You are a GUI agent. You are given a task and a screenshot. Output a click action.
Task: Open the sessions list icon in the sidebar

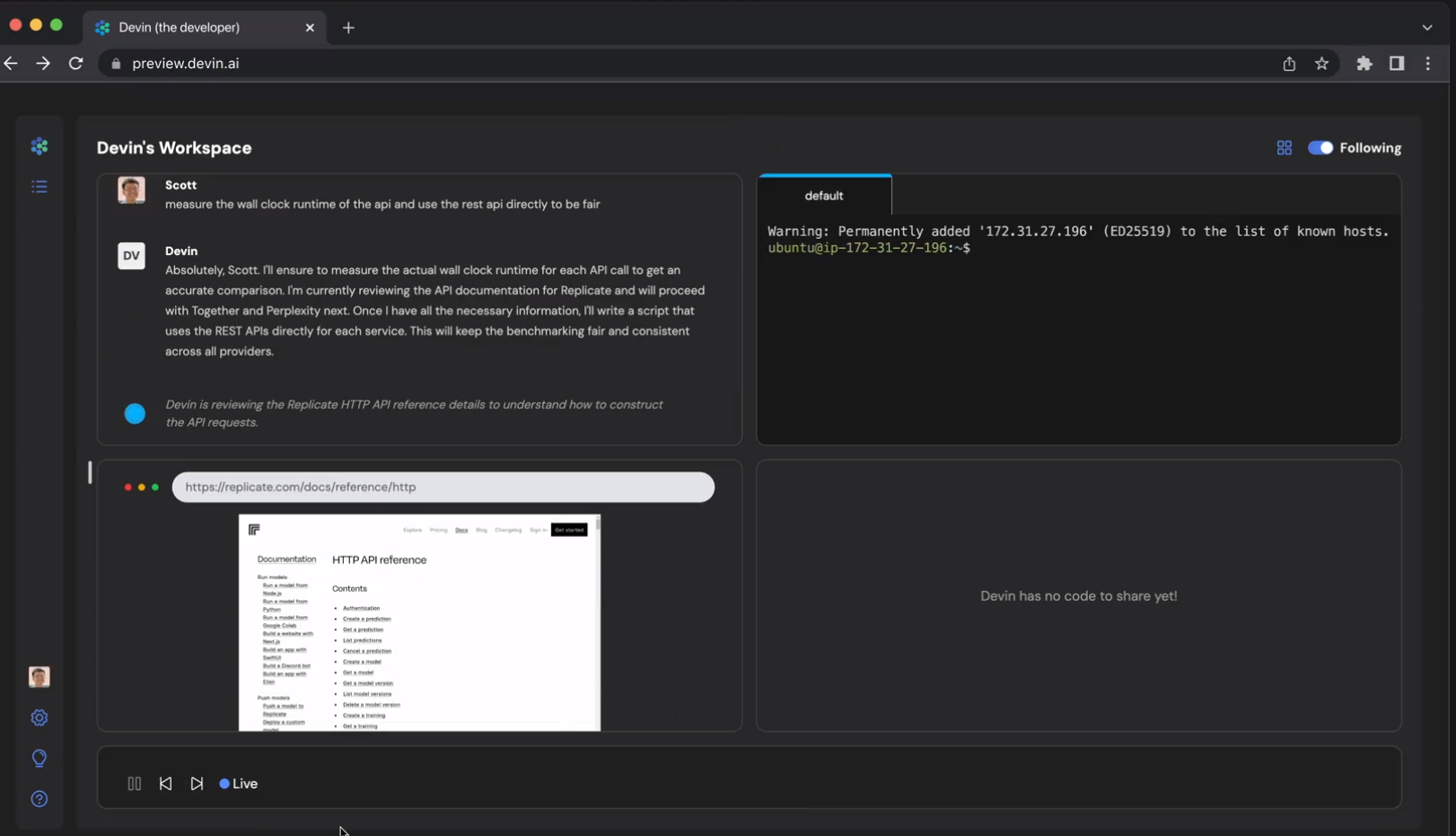pyautogui.click(x=39, y=187)
